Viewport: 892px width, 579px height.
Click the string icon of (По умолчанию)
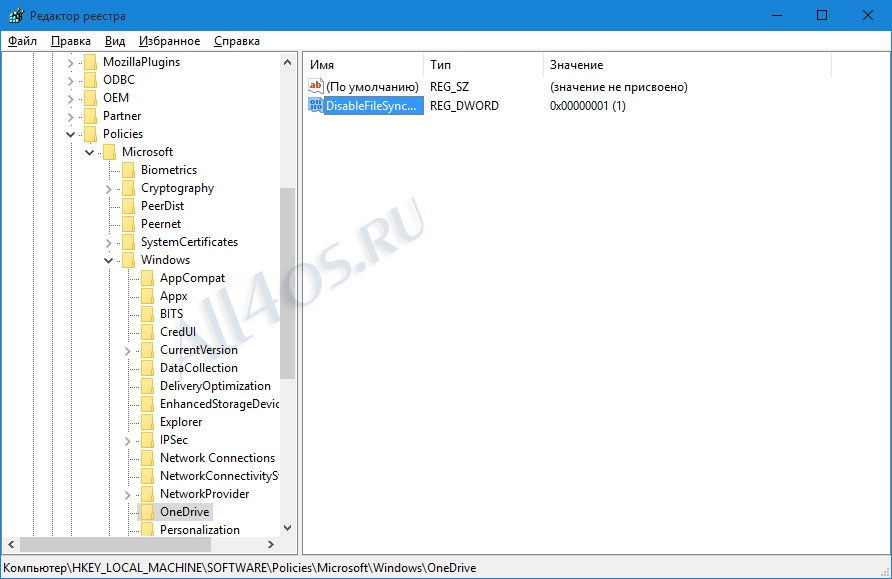316,86
